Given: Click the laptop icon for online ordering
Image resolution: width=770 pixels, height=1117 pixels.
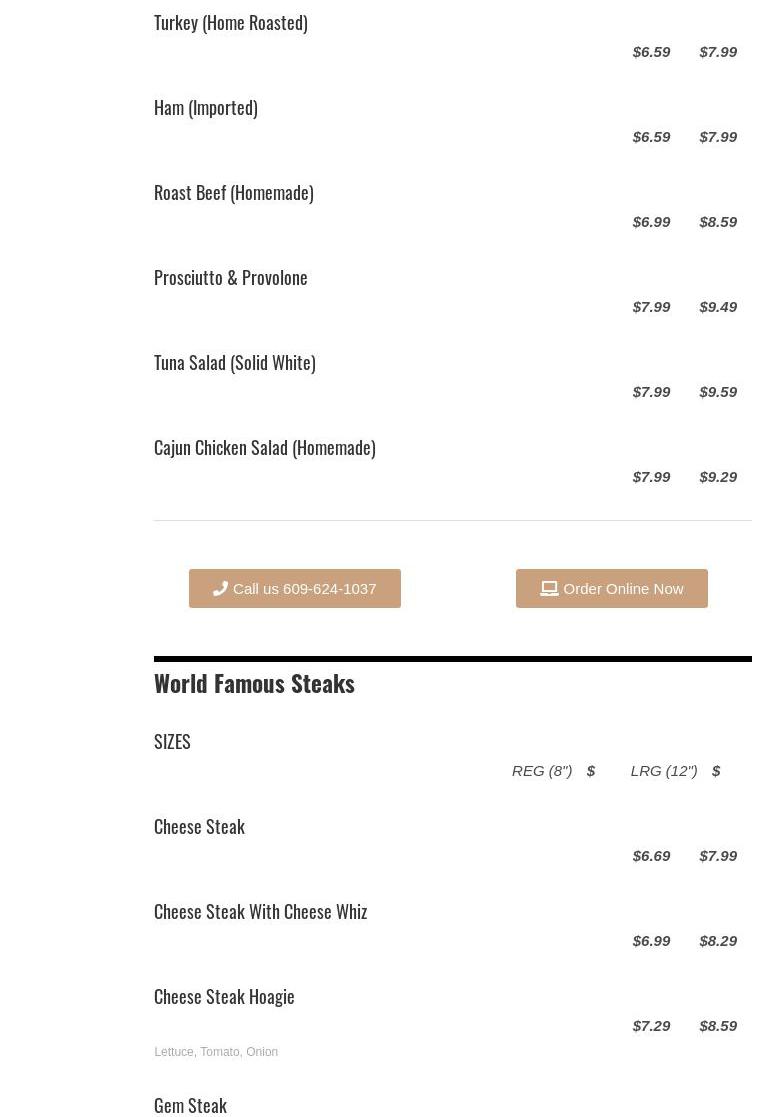Looking at the screenshot, I should (549, 588).
